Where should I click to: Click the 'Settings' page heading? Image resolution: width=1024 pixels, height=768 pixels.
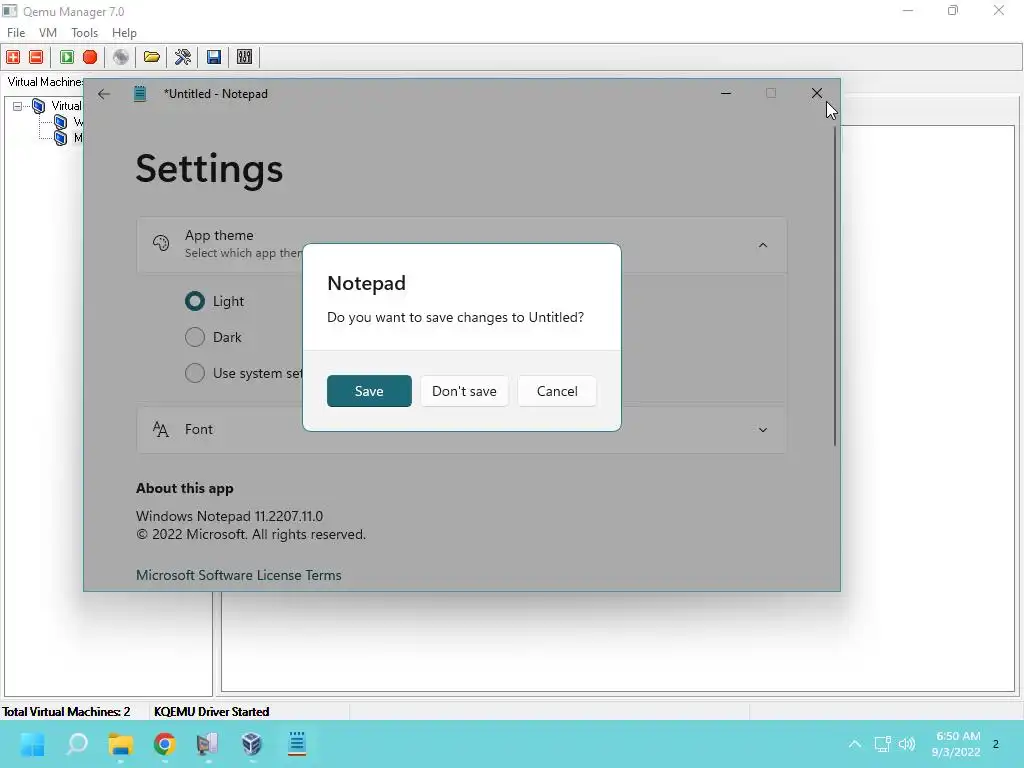pos(209,168)
